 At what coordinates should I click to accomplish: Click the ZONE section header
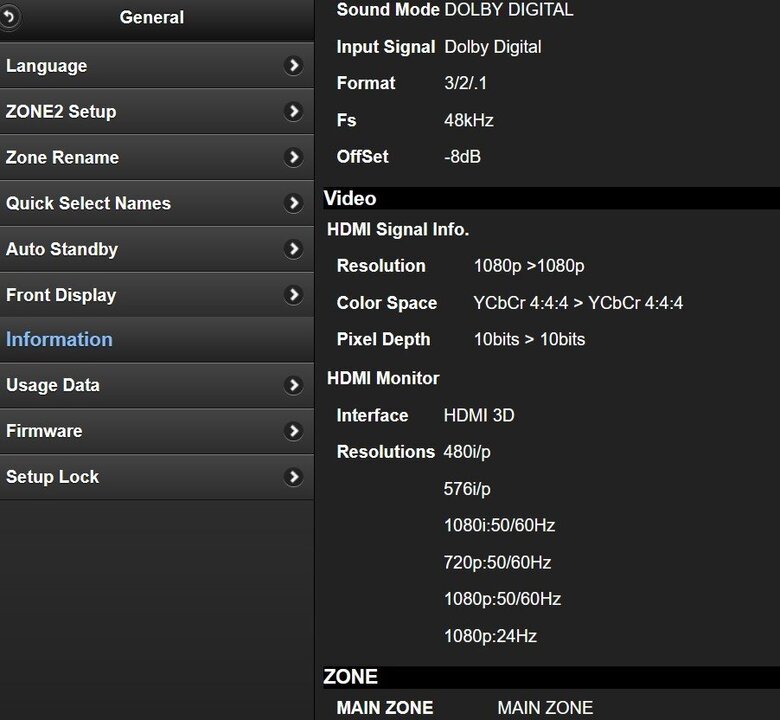[551, 677]
